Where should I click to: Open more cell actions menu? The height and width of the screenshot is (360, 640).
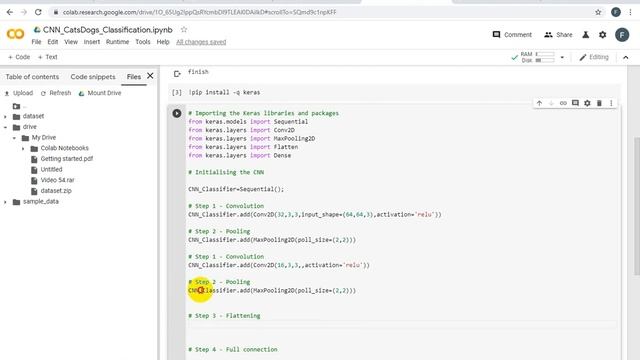click(611, 103)
